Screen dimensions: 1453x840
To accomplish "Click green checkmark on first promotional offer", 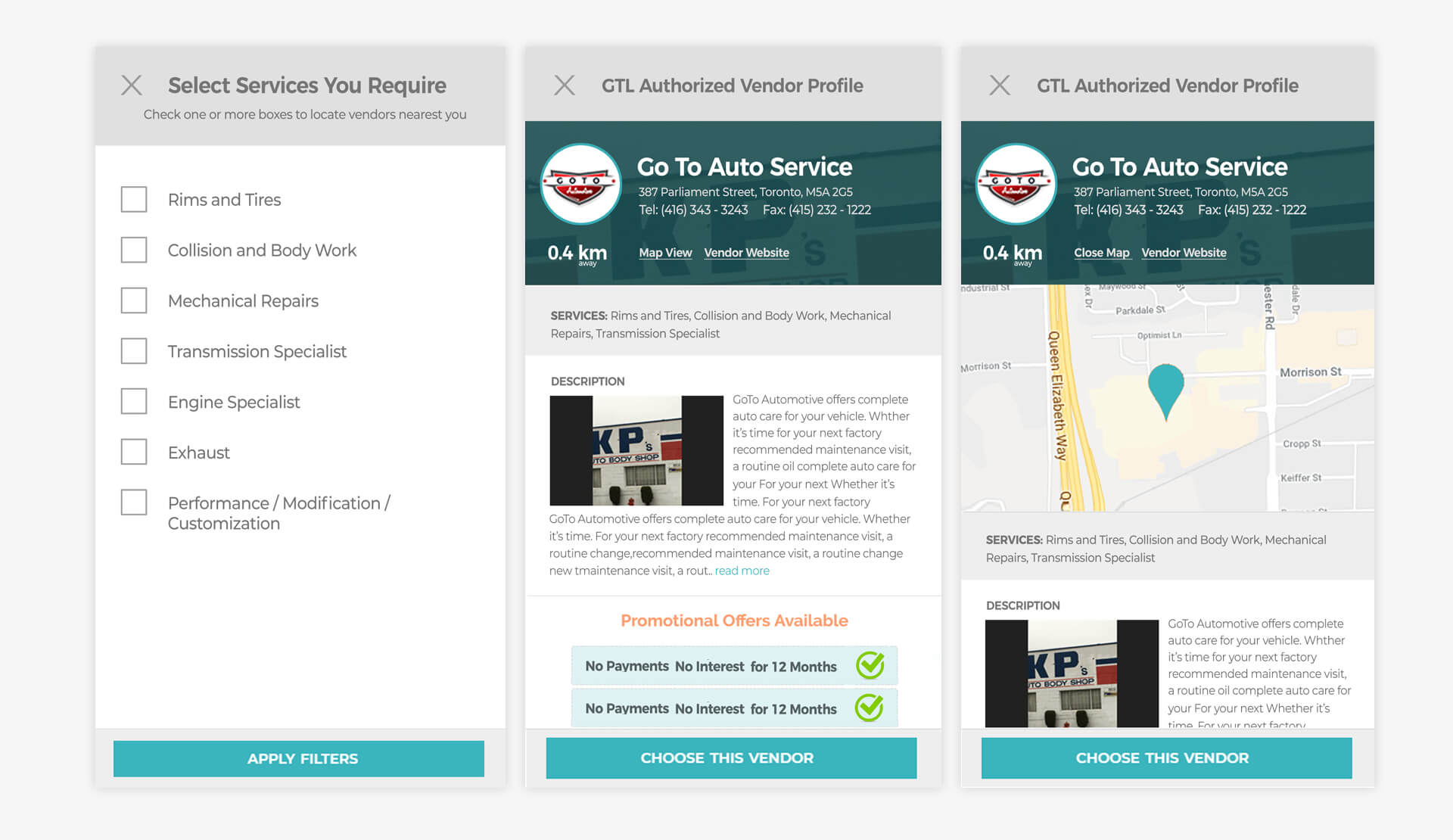I will coord(870,665).
